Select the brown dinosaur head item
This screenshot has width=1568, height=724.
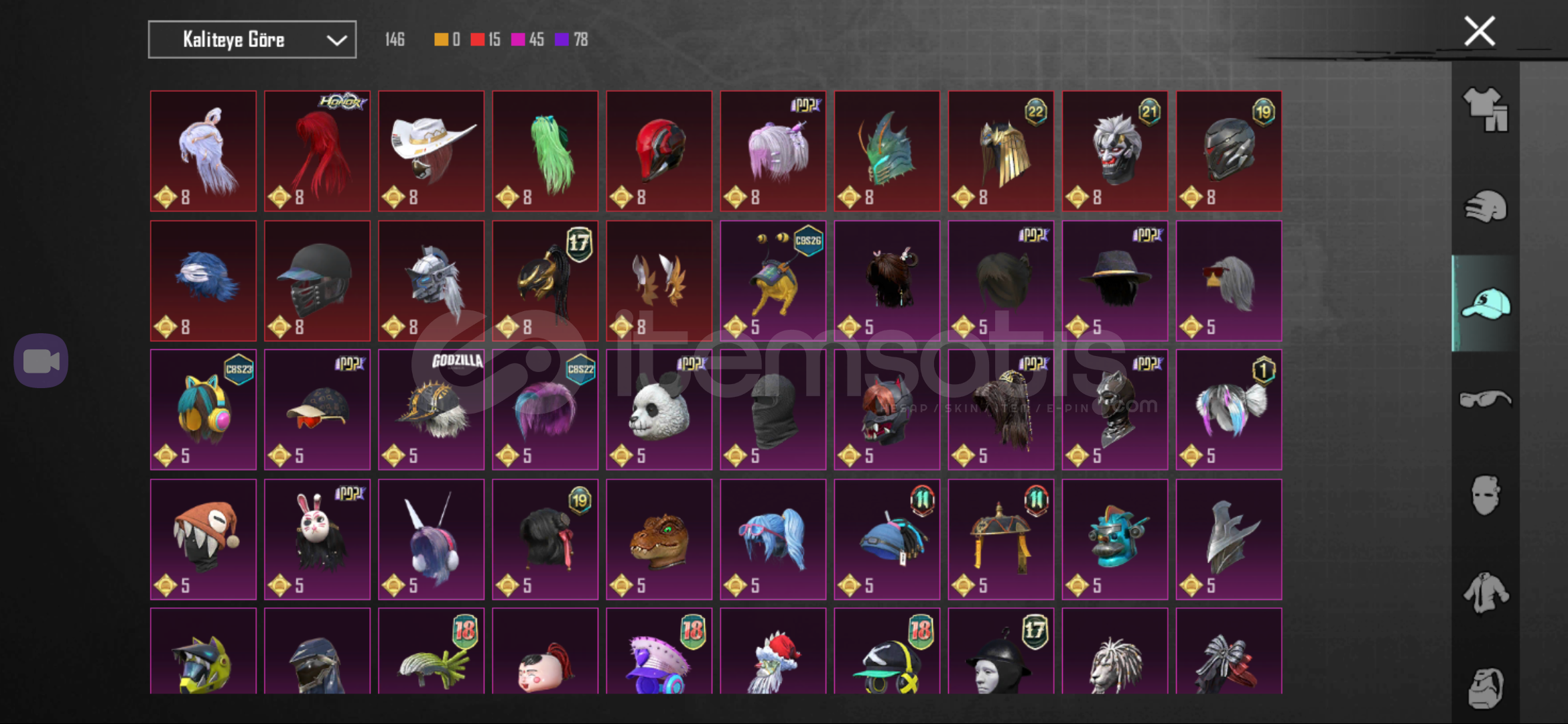pyautogui.click(x=659, y=539)
